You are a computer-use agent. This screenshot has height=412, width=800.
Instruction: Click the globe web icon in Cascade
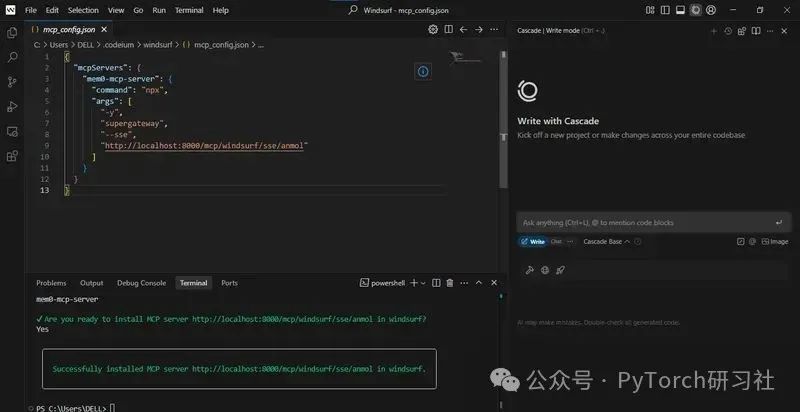click(x=545, y=270)
